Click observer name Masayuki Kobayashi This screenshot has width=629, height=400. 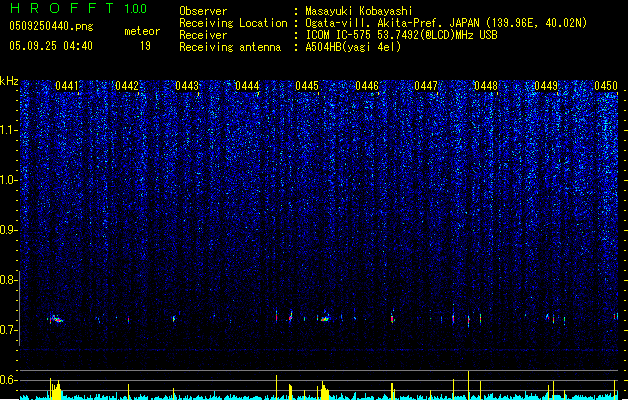359,11
